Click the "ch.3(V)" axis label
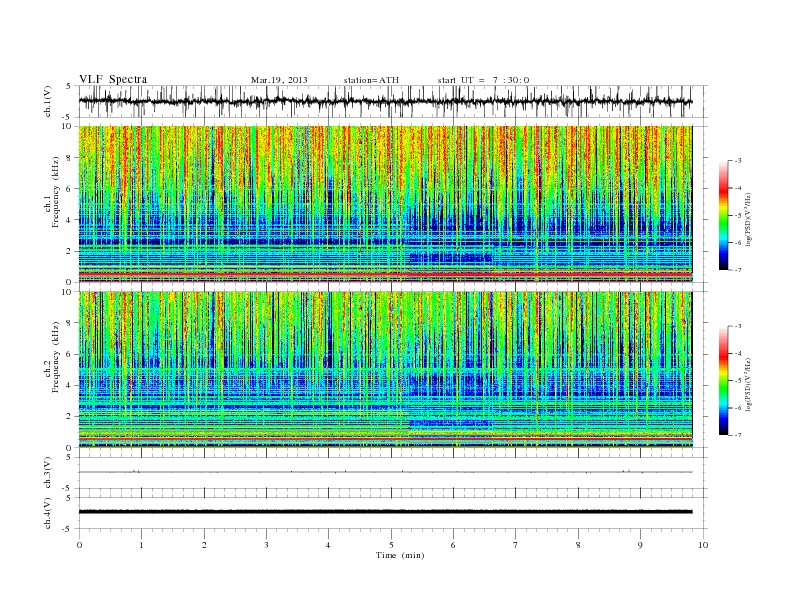792x612 pixels. tap(48, 473)
